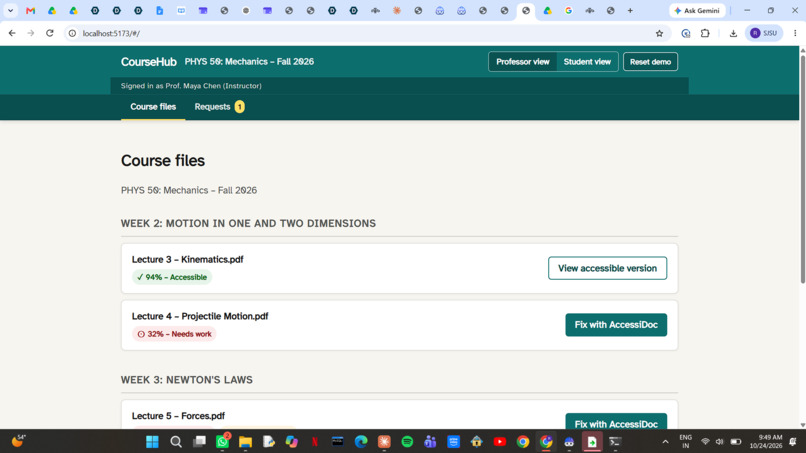
Task: Switch to Student view
Action: click(587, 62)
